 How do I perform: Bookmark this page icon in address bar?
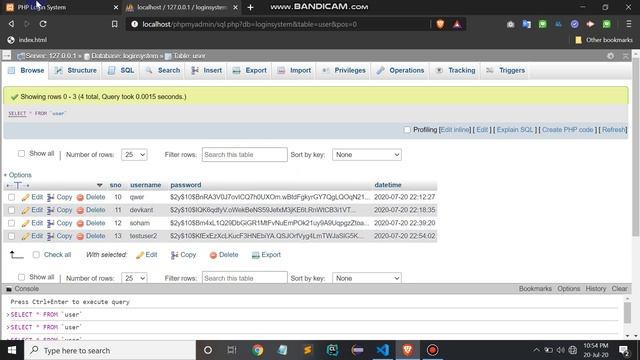(x=115, y=24)
